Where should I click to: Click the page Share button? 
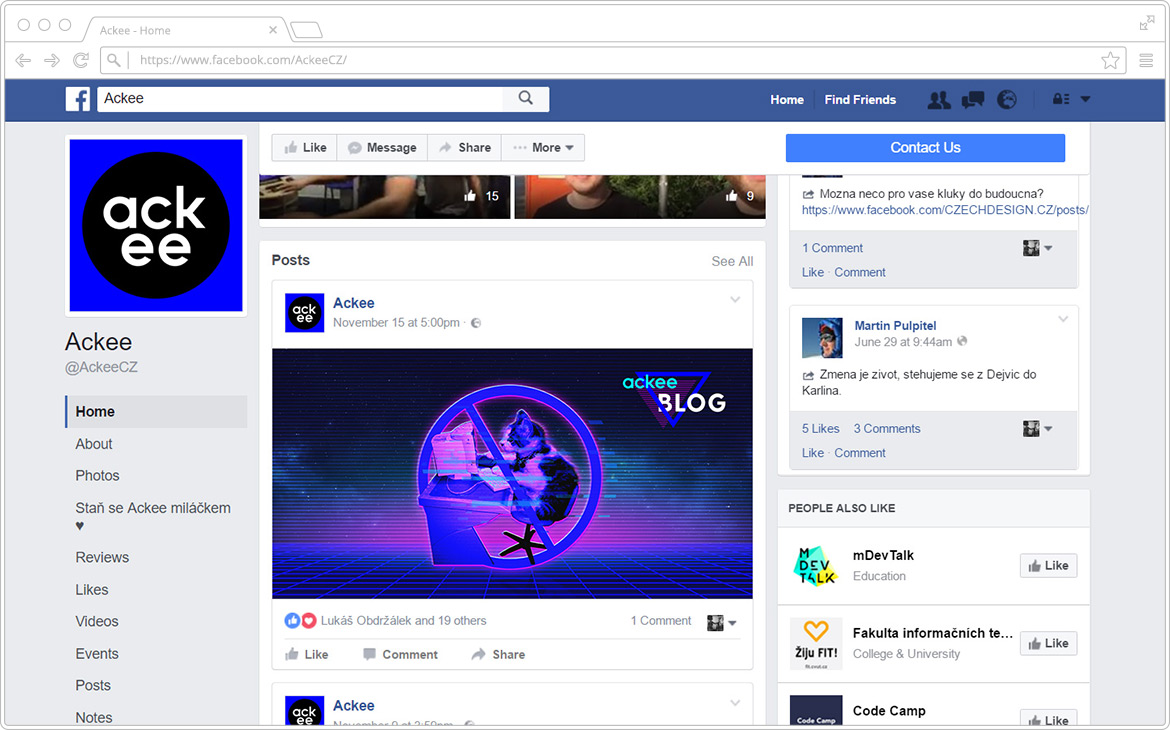click(x=464, y=147)
